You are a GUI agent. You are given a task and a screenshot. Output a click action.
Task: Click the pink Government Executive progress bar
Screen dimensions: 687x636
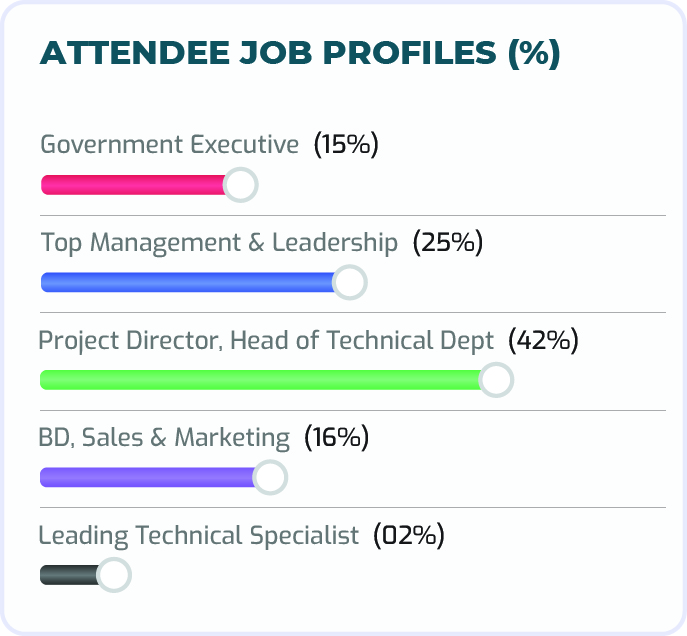click(133, 185)
